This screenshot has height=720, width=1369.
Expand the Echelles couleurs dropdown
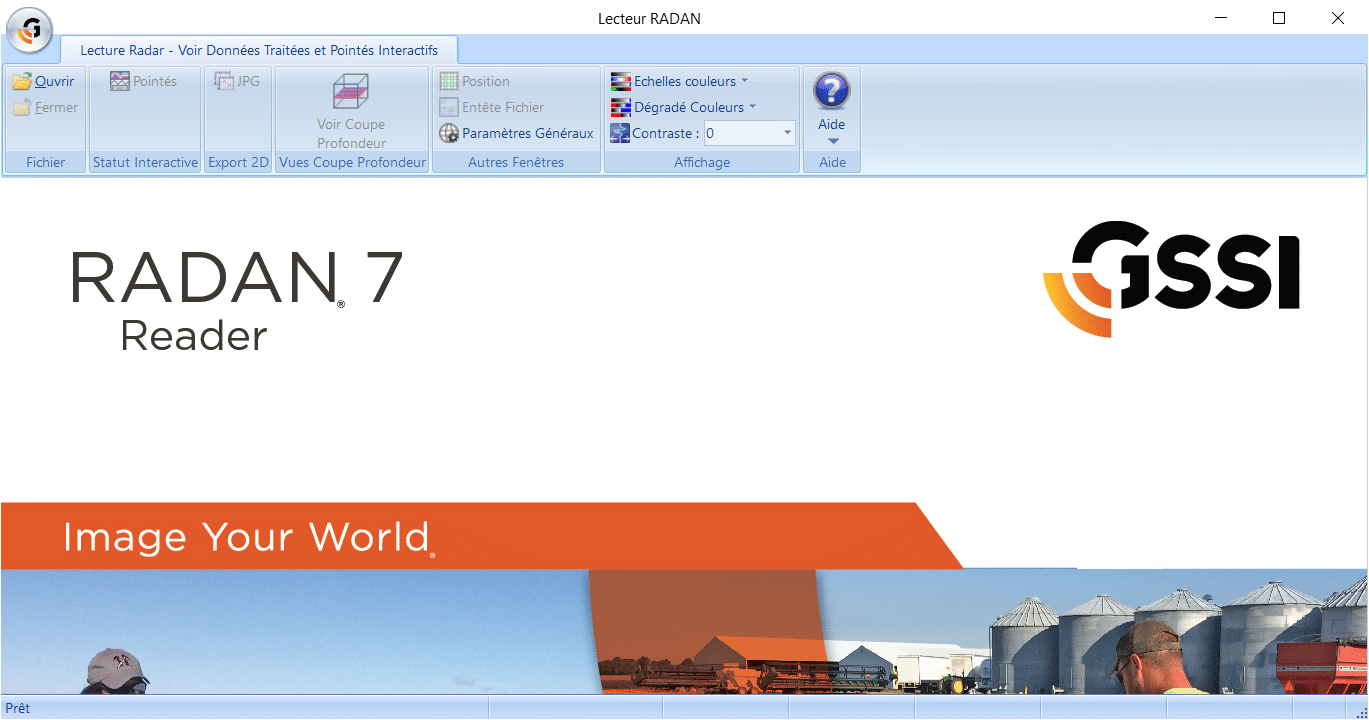click(744, 82)
